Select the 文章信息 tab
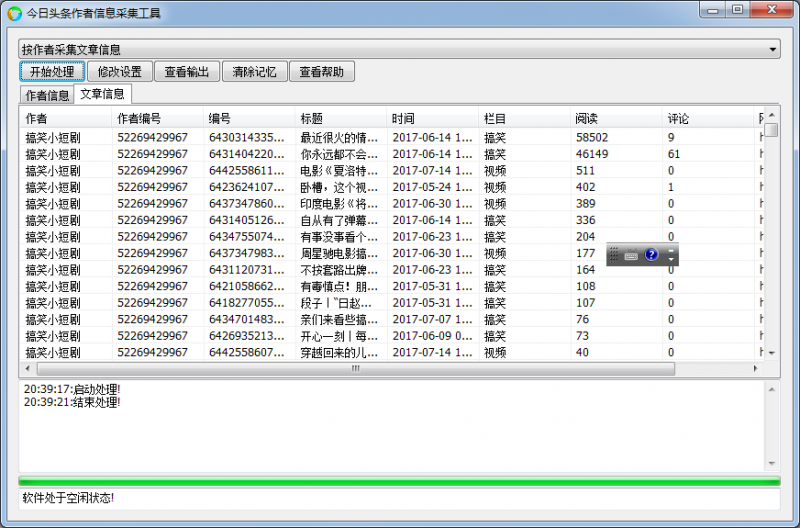This screenshot has width=800, height=528. [103, 94]
